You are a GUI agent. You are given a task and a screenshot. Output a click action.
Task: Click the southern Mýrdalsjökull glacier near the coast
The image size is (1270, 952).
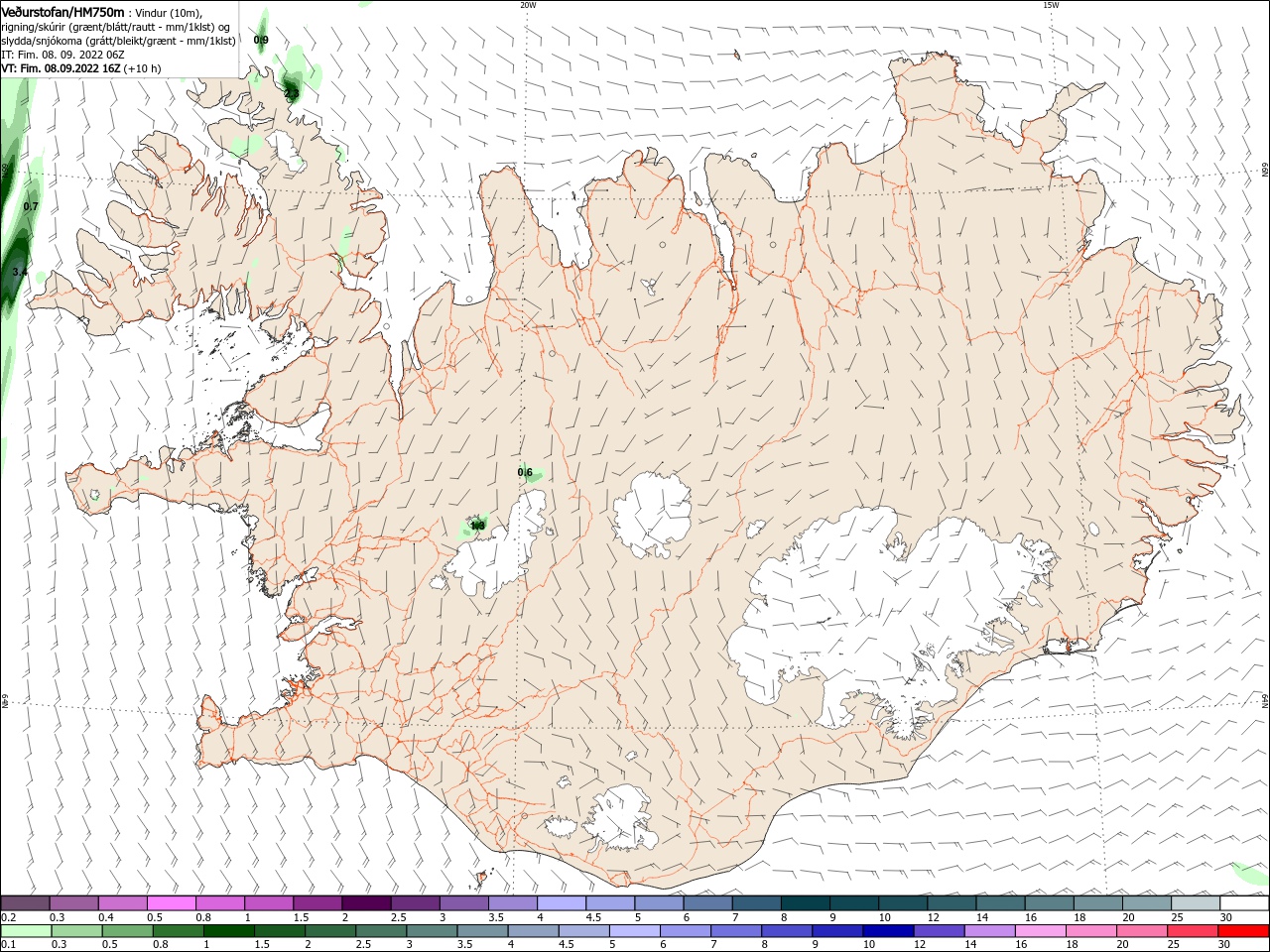622,817
